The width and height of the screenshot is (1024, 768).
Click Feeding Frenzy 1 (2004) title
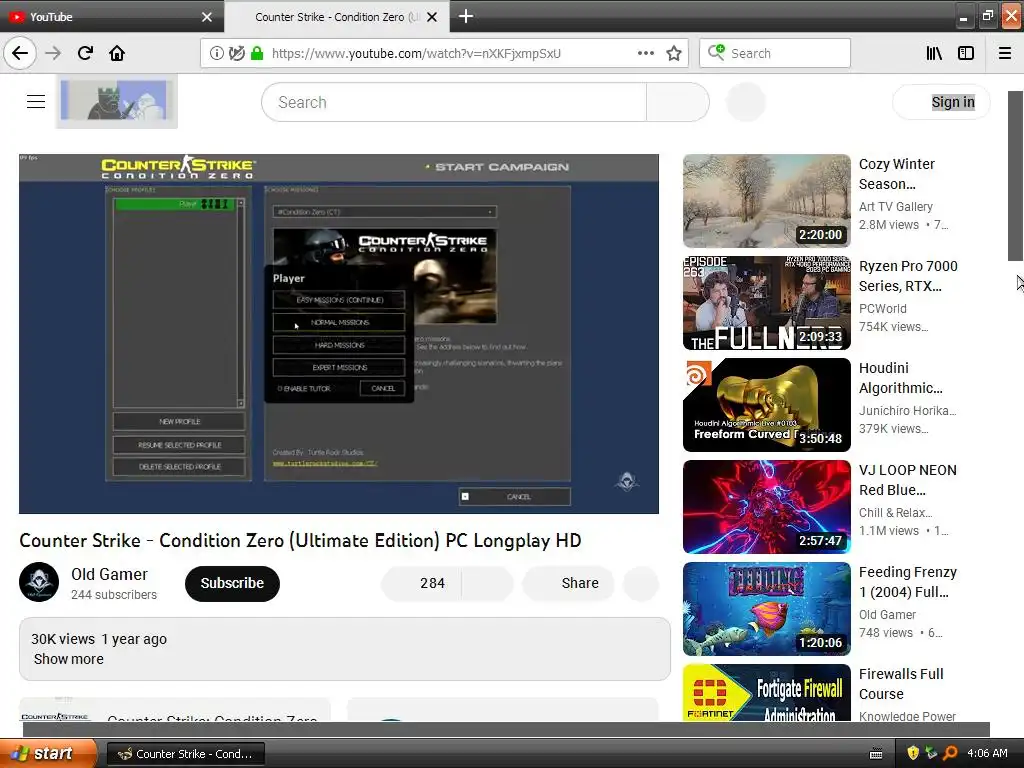[908, 581]
